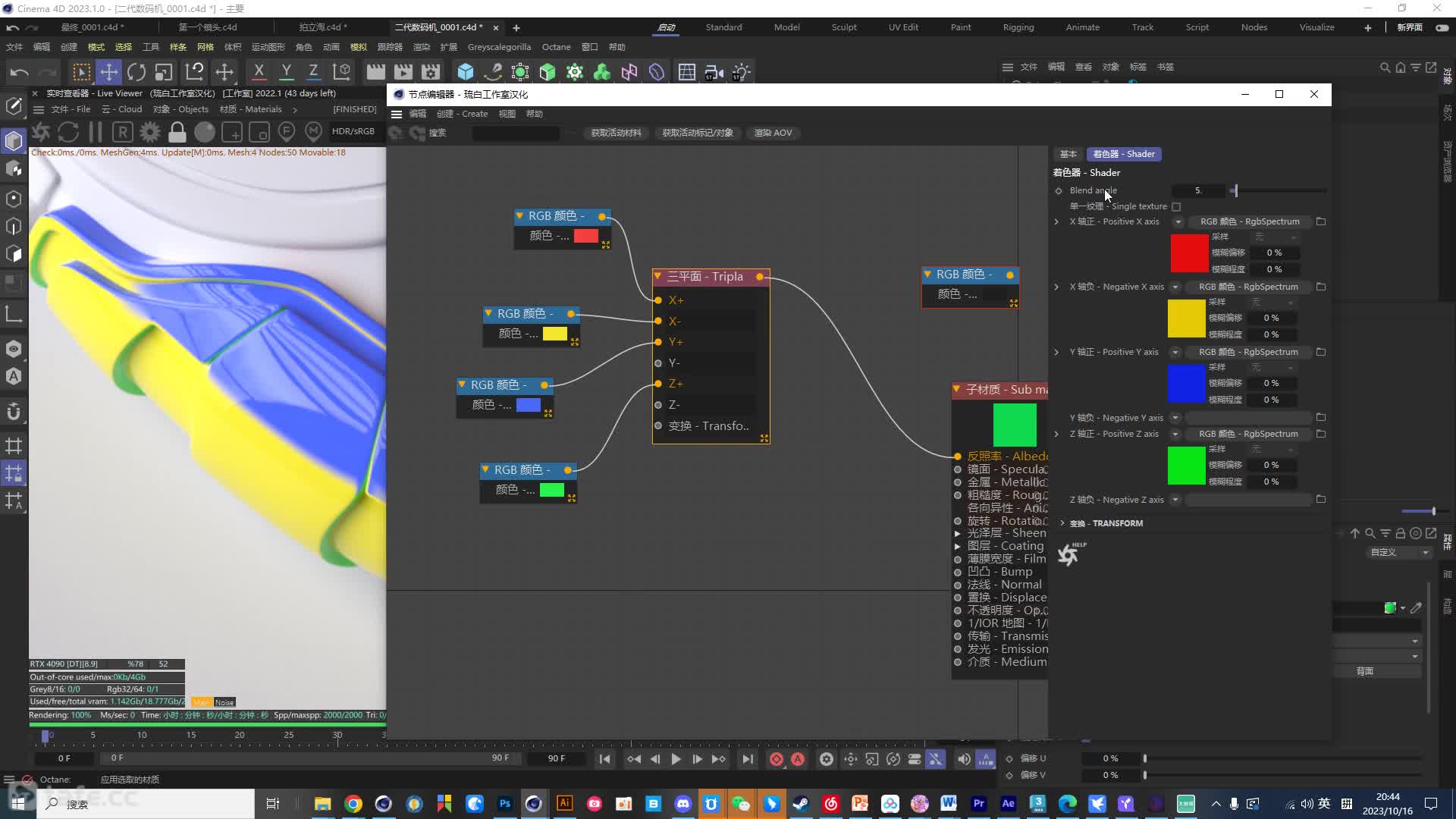Click the Windows Start button
The height and width of the screenshot is (819, 1456).
[x=18, y=804]
